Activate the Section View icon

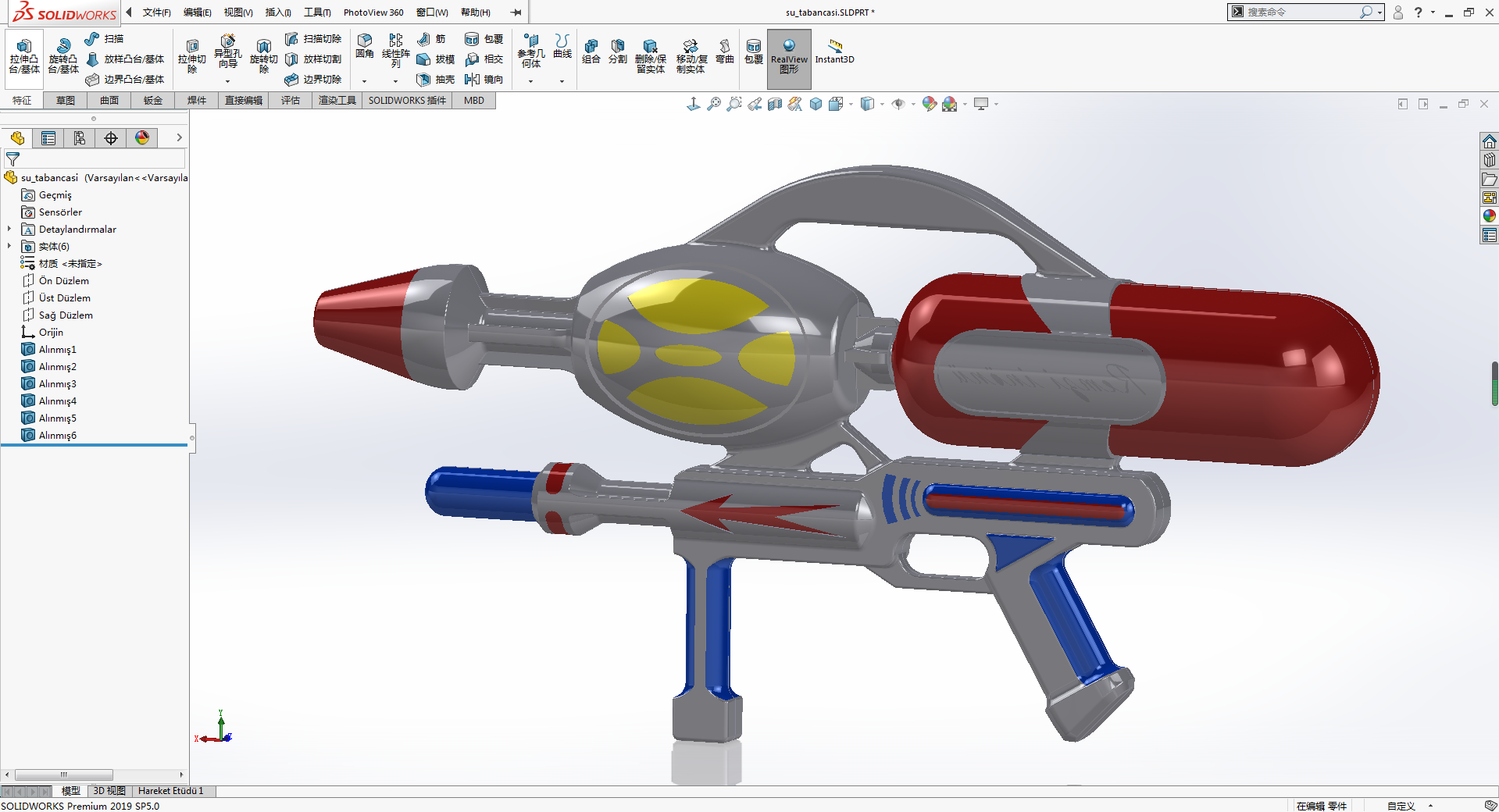775,104
